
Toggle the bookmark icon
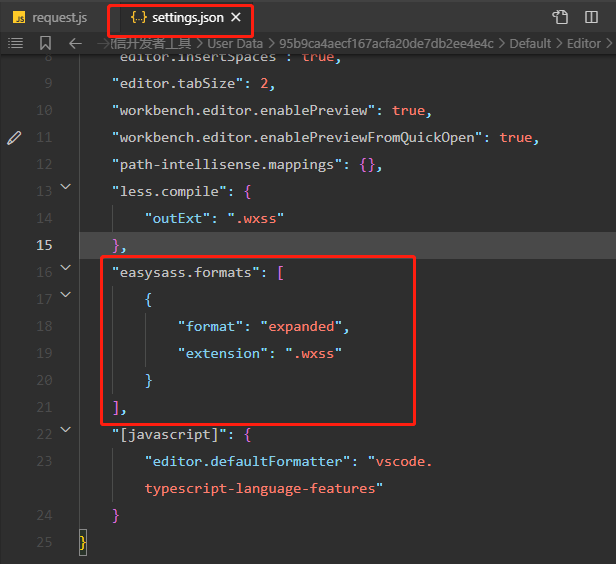45,43
